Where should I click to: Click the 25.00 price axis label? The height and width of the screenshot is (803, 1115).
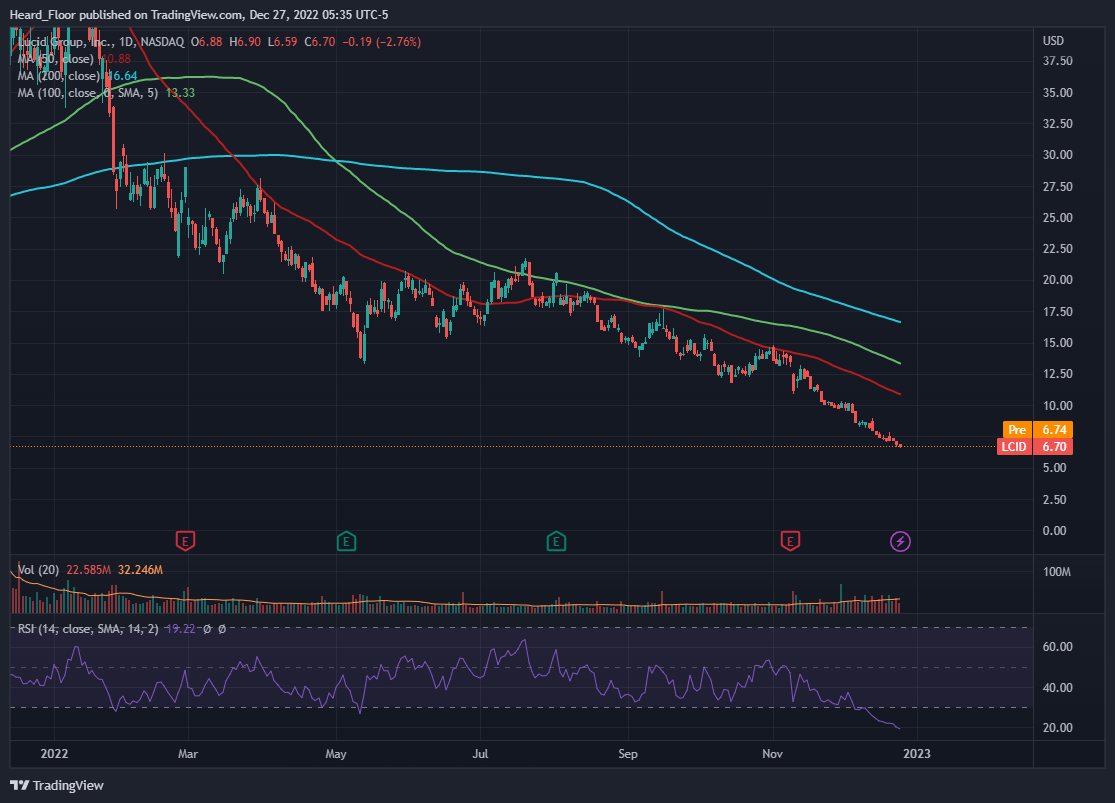[1057, 218]
